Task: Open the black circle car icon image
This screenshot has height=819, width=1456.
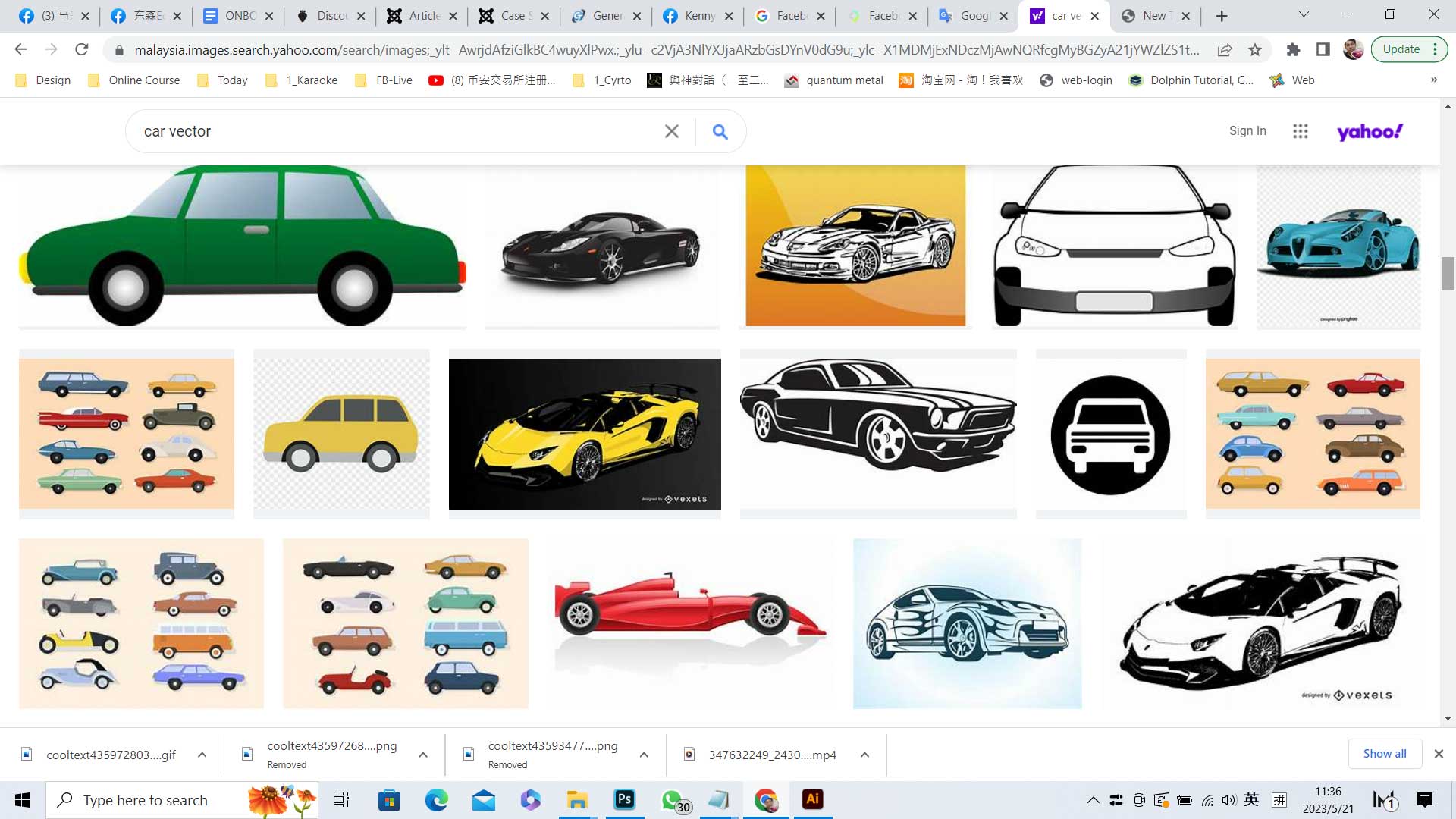Action: tap(1111, 435)
